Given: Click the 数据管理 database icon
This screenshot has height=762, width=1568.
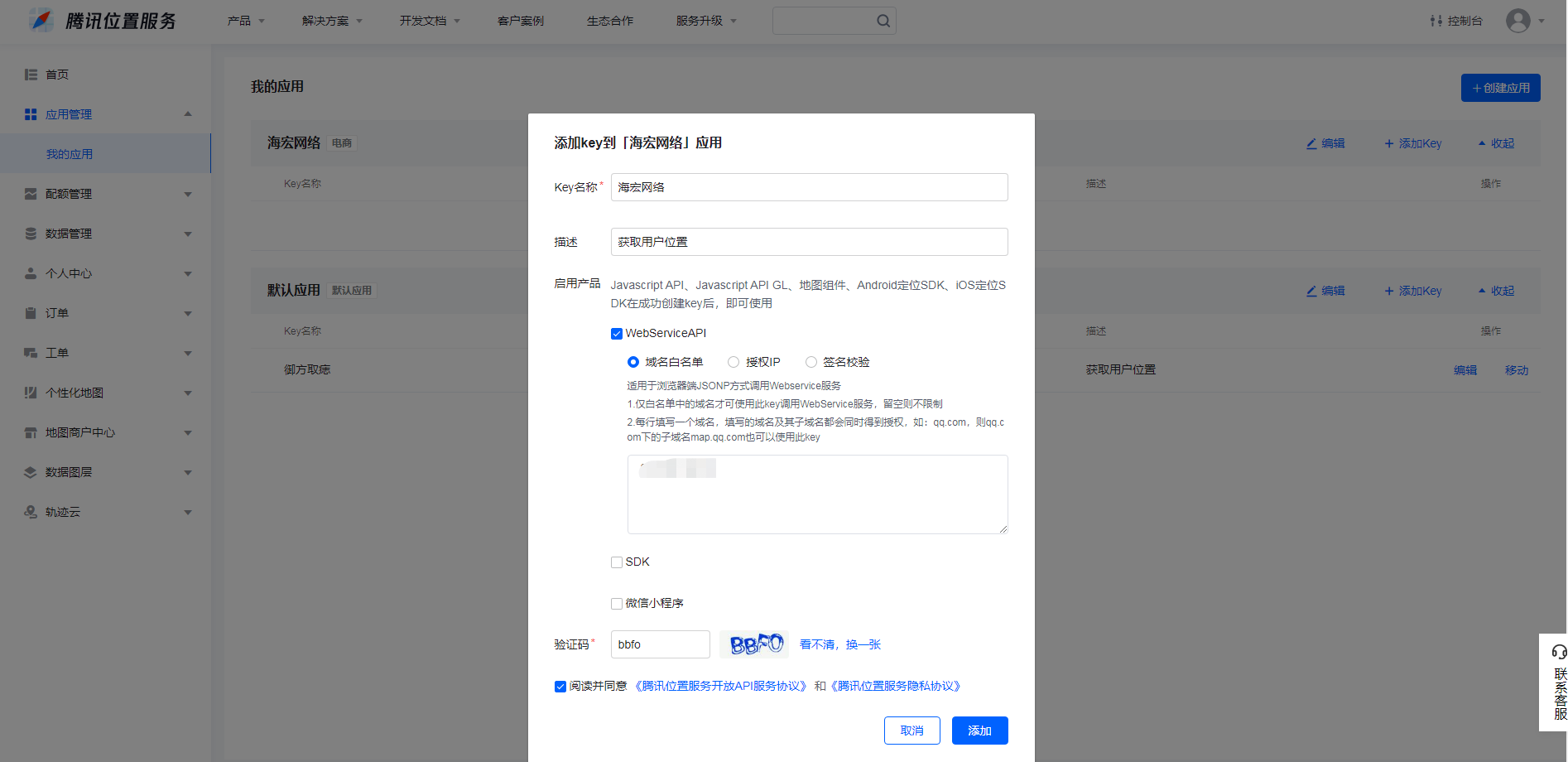Looking at the screenshot, I should click(x=31, y=234).
